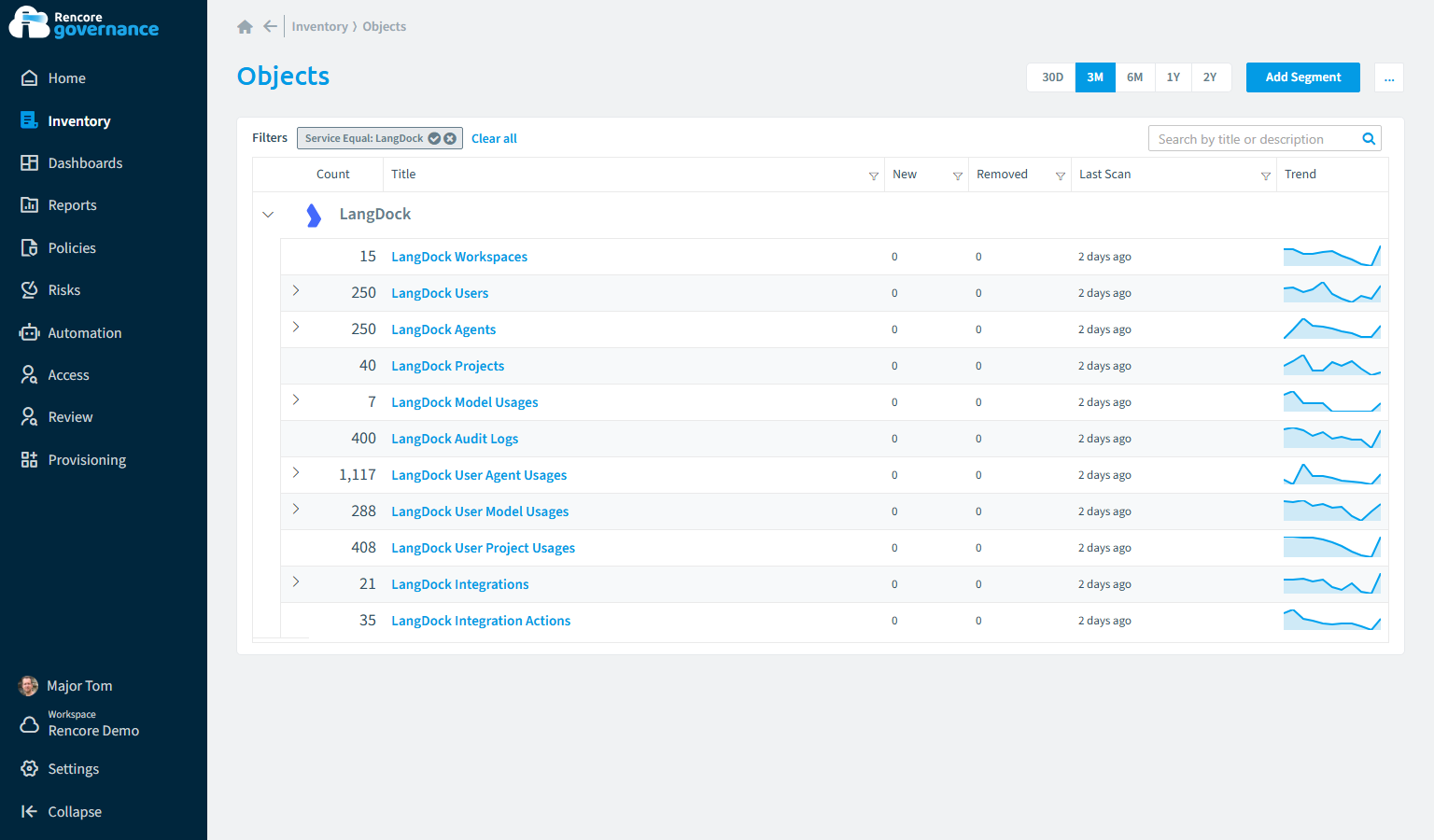Image resolution: width=1434 pixels, height=840 pixels.
Task: Expand the LangDock User Agent Usages row
Action: click(x=296, y=473)
